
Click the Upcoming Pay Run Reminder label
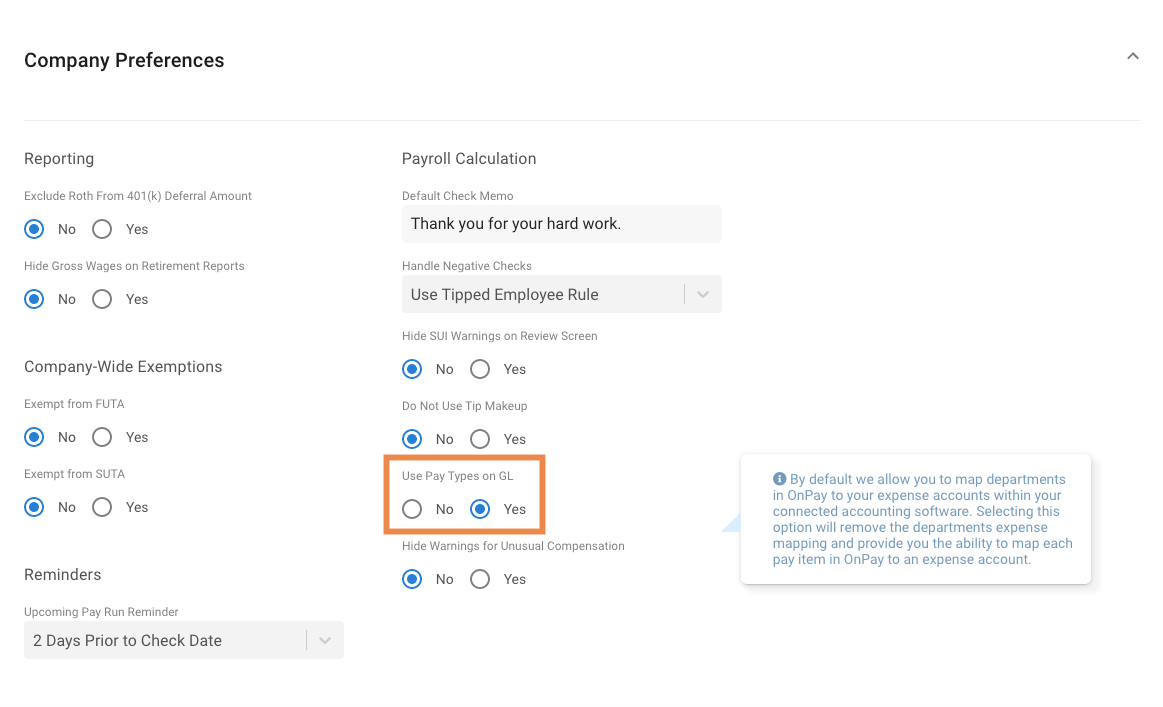(101, 612)
